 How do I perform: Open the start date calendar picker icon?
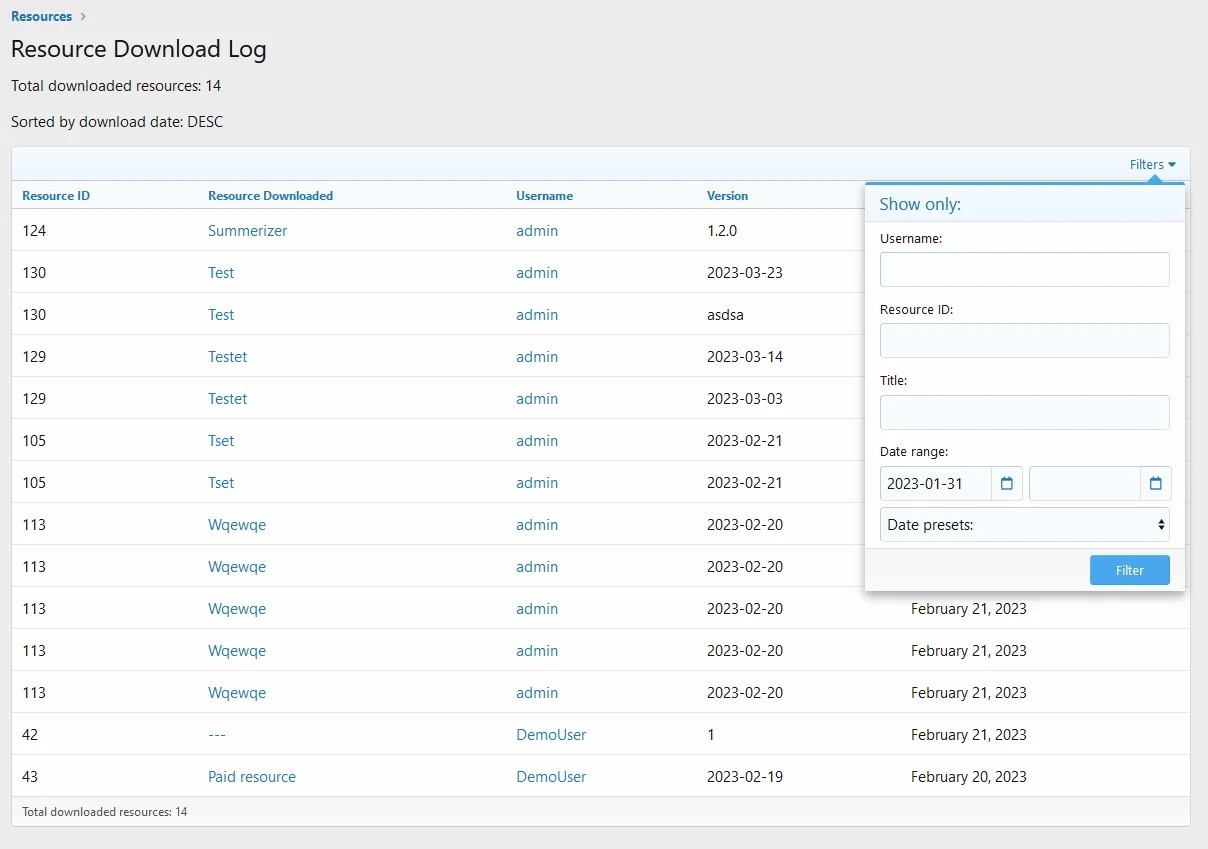point(1007,484)
